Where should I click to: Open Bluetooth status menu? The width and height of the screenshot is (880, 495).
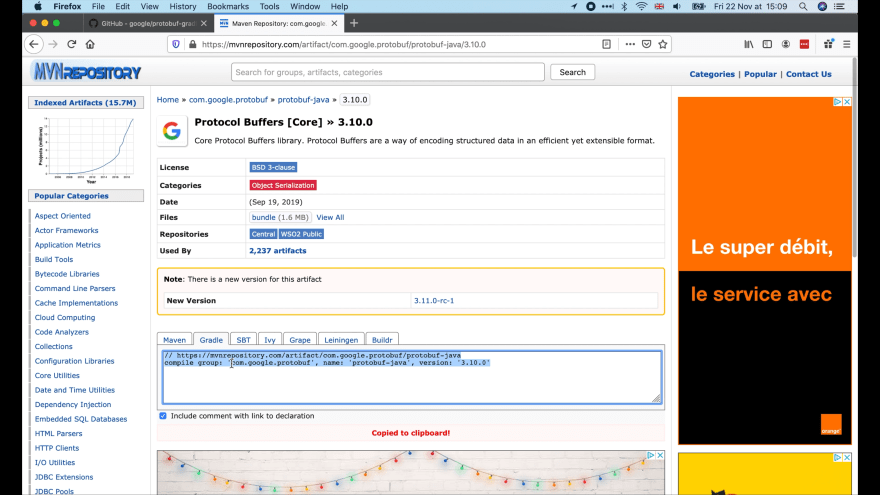[x=624, y=6]
